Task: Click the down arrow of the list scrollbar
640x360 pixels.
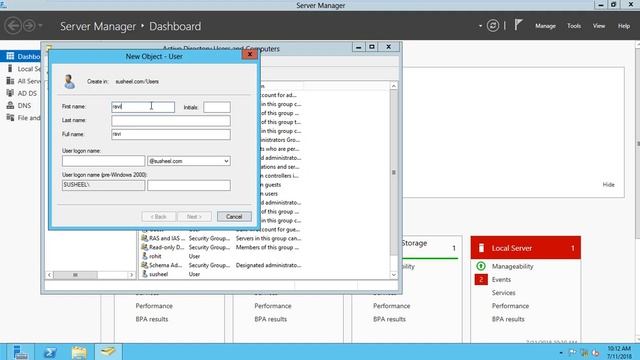Action: (393, 275)
